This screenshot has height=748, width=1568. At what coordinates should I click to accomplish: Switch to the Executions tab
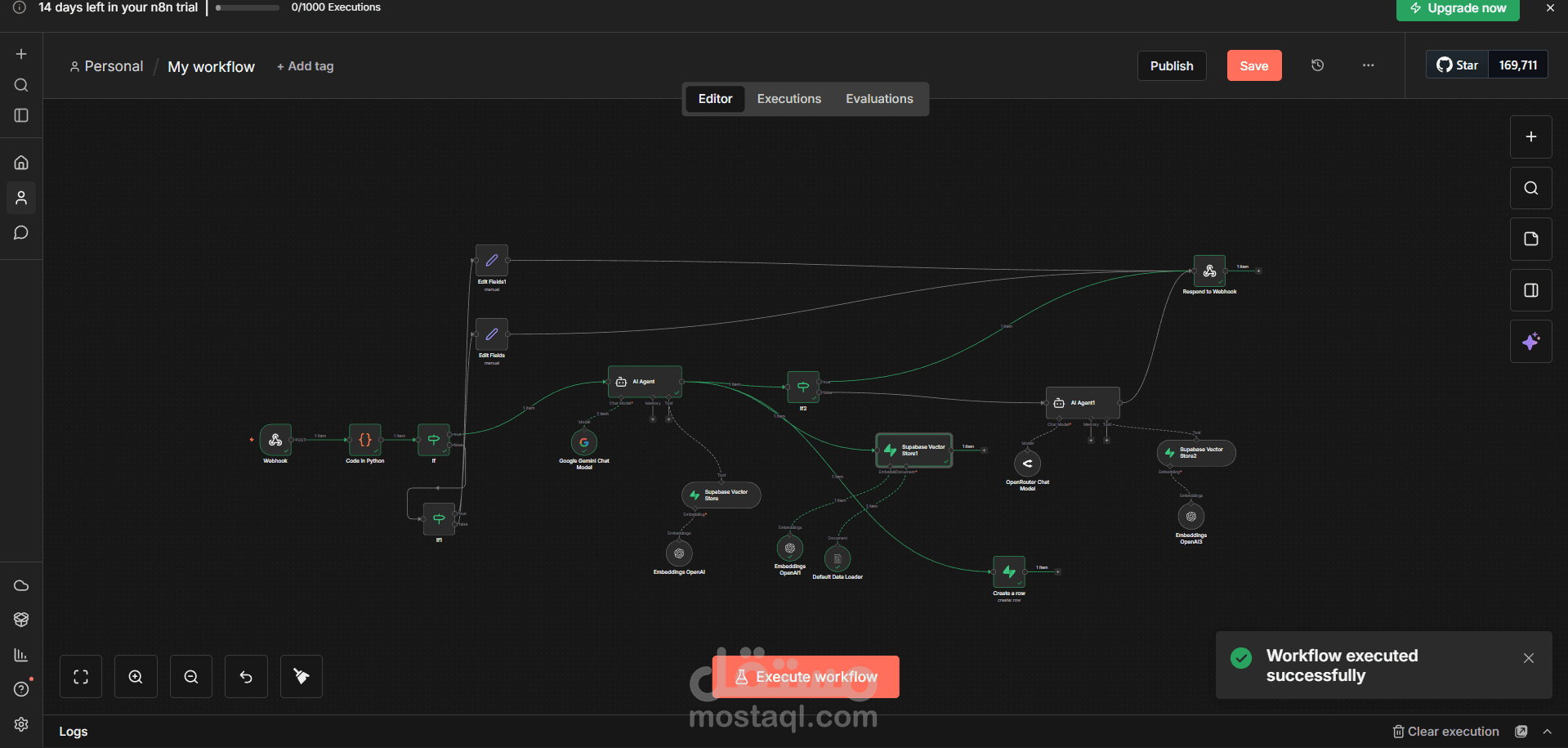[789, 99]
